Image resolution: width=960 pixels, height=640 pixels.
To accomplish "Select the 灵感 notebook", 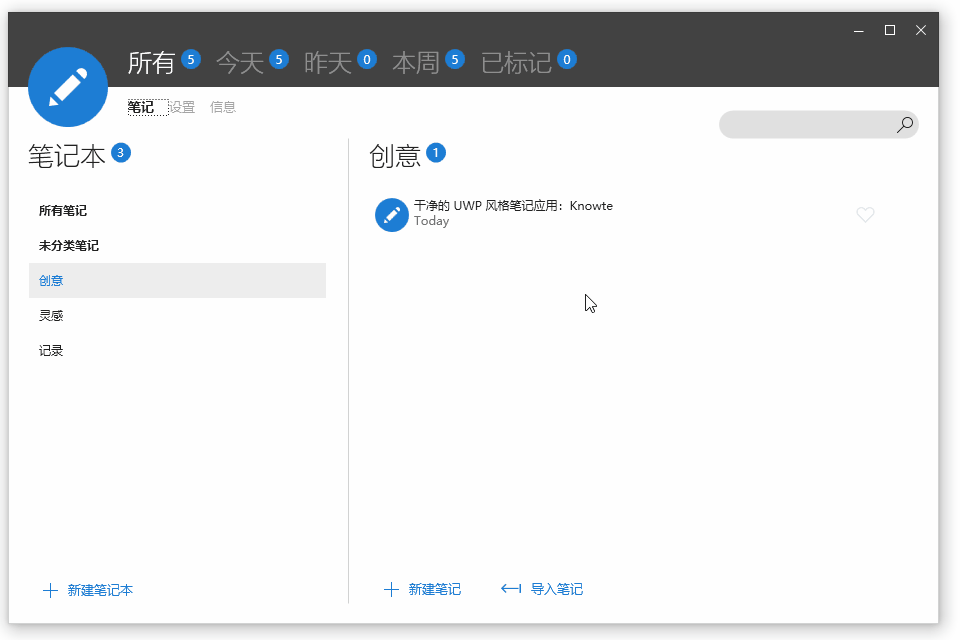I will (x=51, y=315).
